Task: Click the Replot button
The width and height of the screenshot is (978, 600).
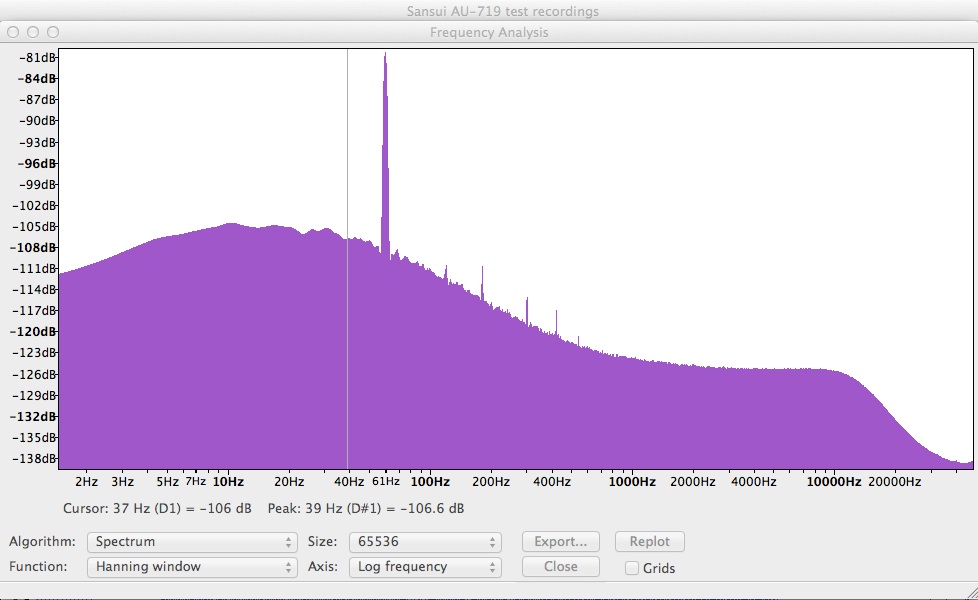Action: 649,541
